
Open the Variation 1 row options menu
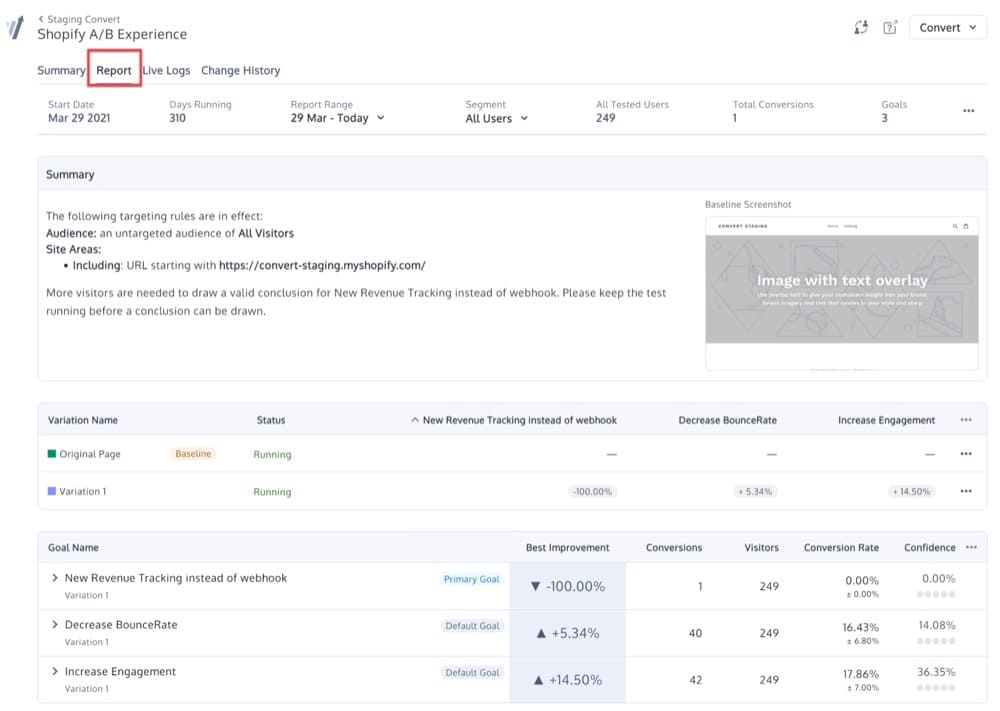pyautogui.click(x=966, y=491)
